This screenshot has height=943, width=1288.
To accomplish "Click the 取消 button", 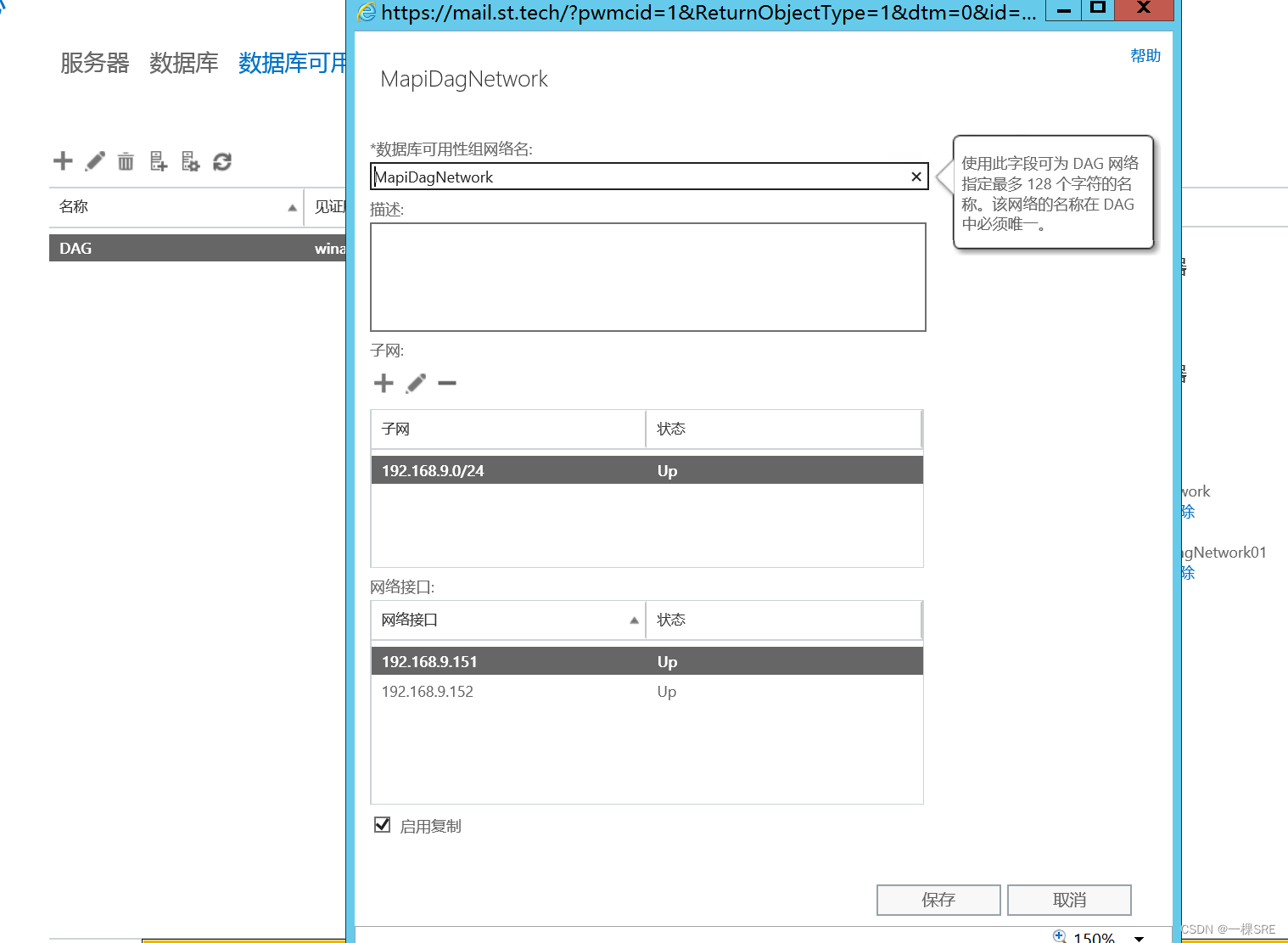I will click(1069, 900).
